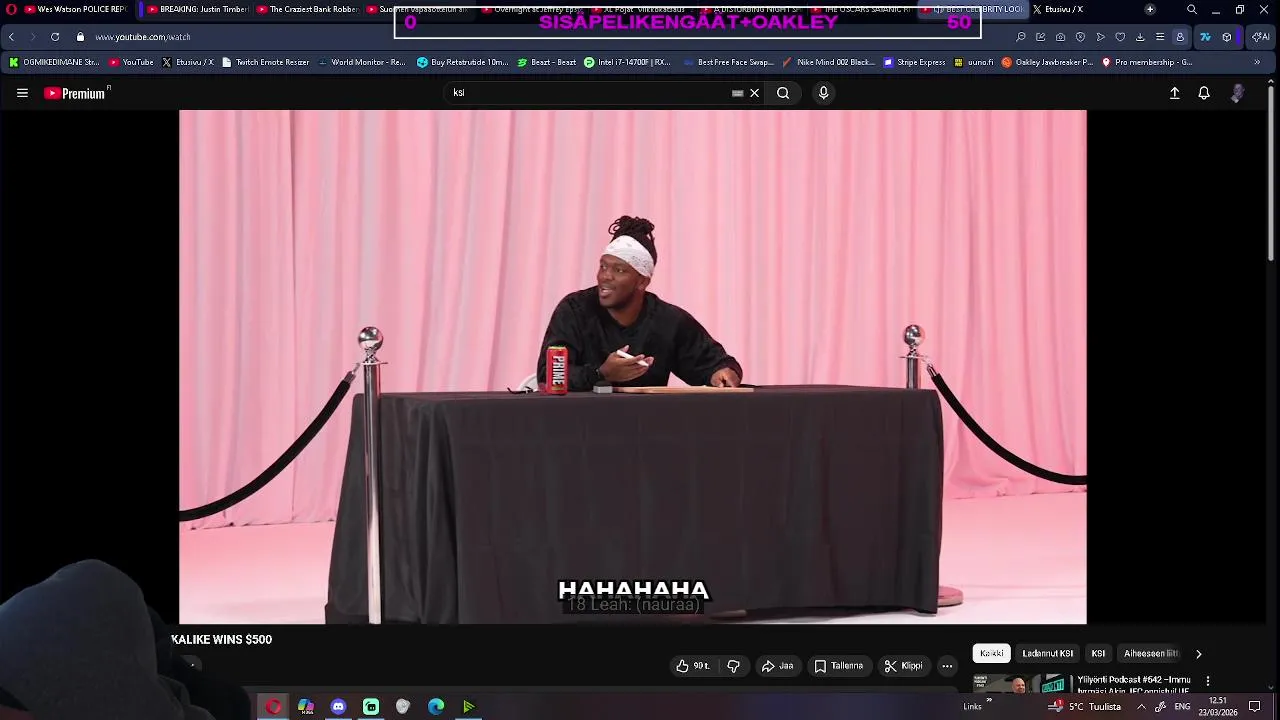Open 'World Monitor - Re...' bookmark

[361, 62]
